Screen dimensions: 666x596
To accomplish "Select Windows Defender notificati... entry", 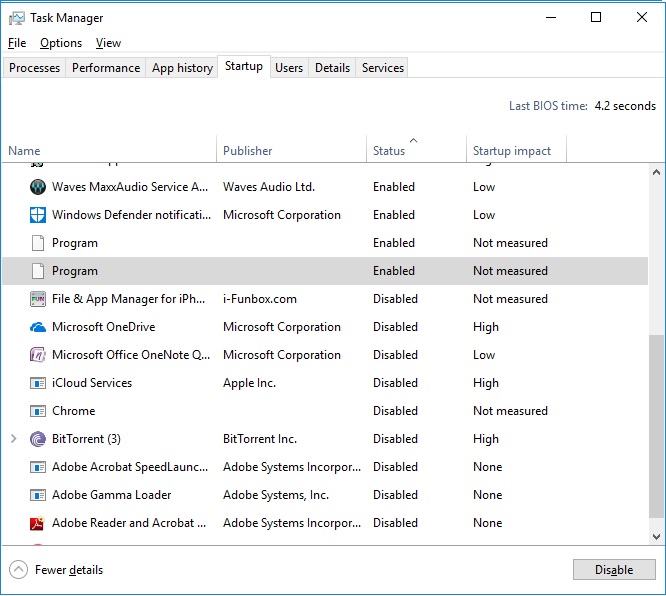I will point(131,215).
